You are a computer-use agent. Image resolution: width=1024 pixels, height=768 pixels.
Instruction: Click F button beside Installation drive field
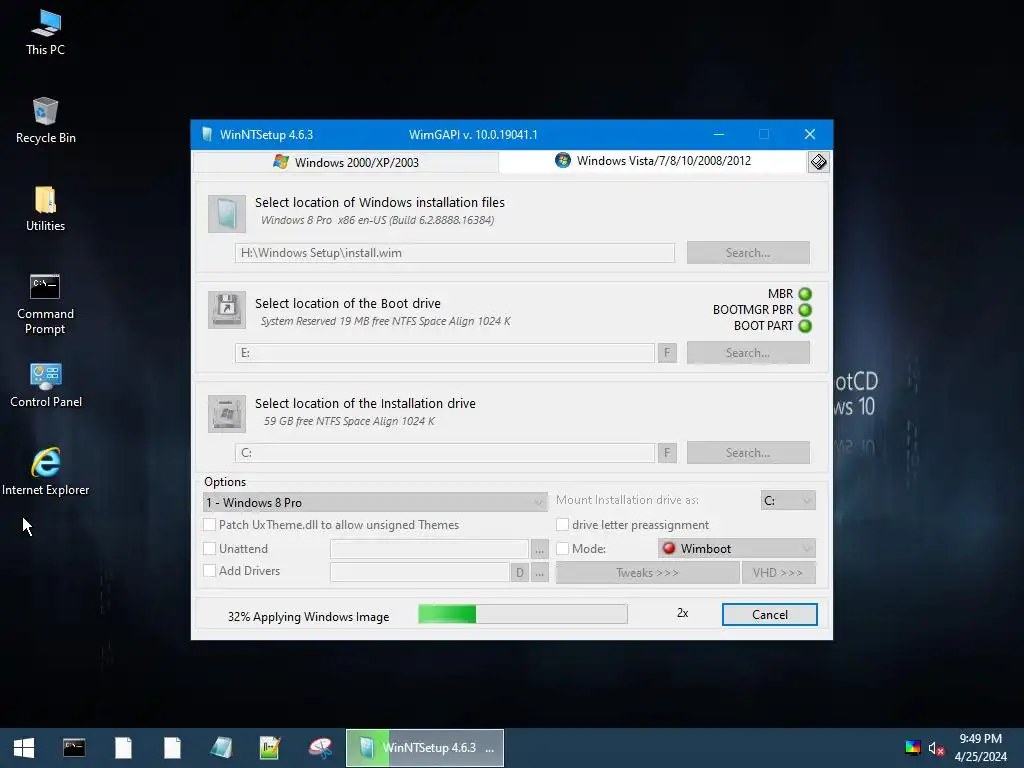667,453
